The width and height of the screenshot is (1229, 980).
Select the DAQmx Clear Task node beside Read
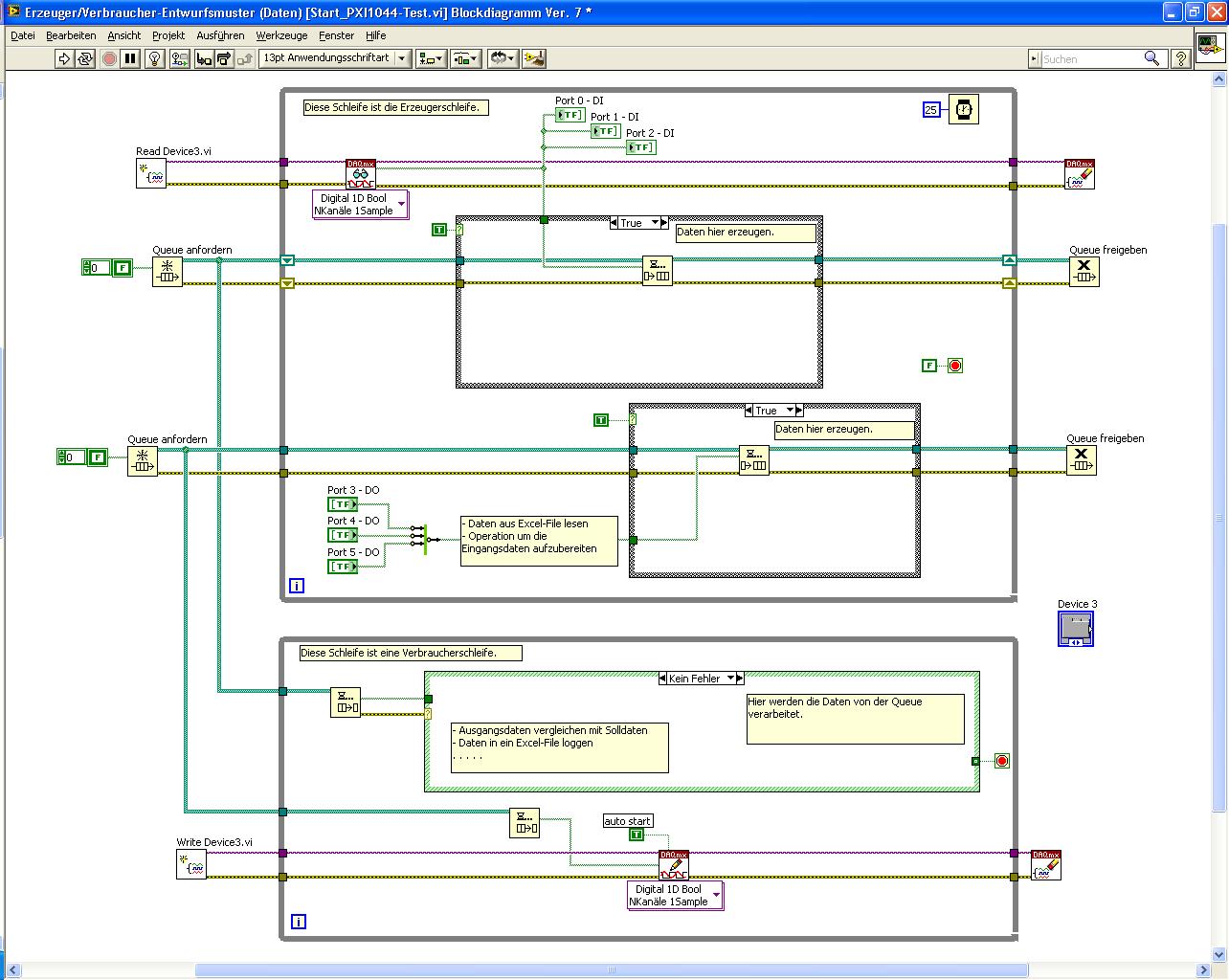pyautogui.click(x=1080, y=174)
